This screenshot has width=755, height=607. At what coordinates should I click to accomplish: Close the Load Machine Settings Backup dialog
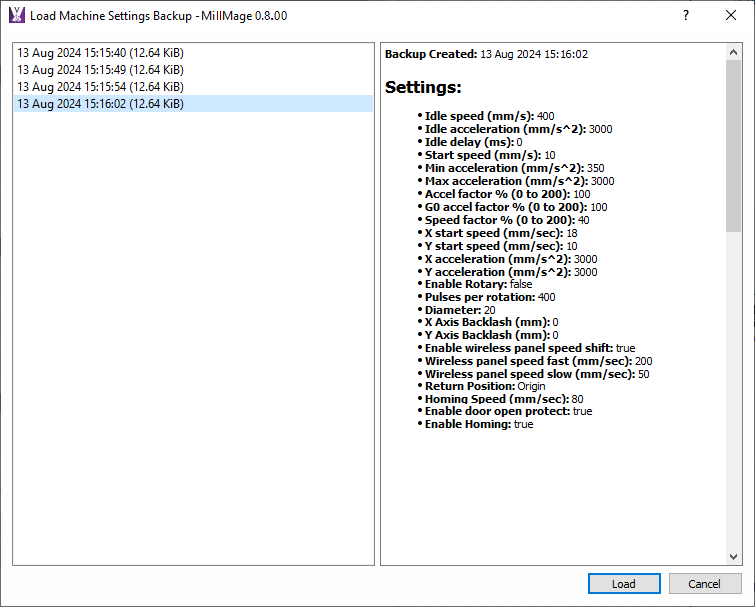click(x=731, y=16)
